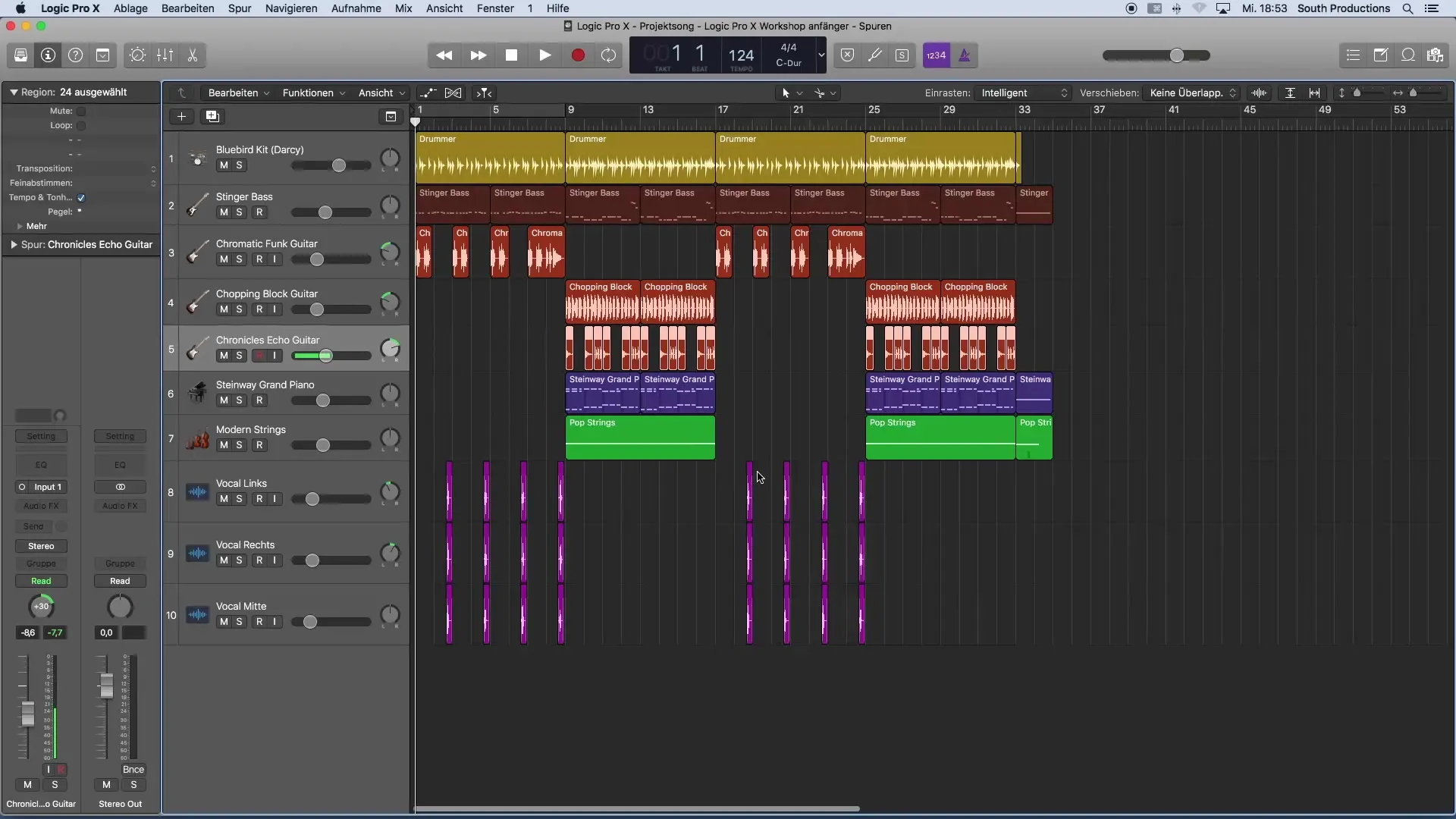This screenshot has height=819, width=1456.
Task: Click the green Read automation button
Action: click(x=41, y=581)
